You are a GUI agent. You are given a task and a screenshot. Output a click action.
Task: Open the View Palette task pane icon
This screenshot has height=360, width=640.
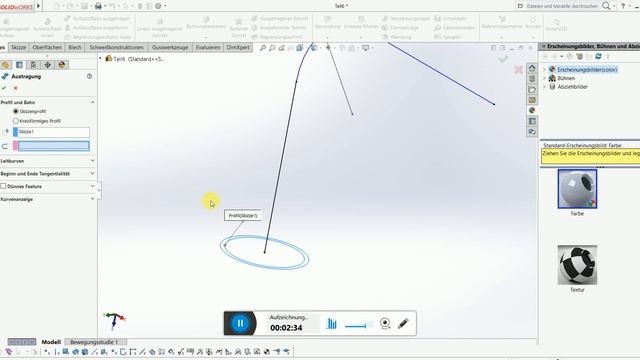pyautogui.click(x=532, y=100)
